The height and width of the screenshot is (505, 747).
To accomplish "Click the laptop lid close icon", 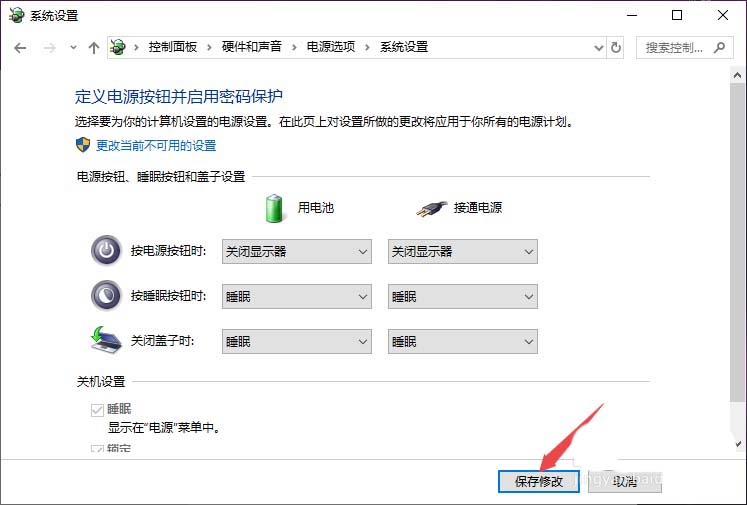I will tap(106, 340).
